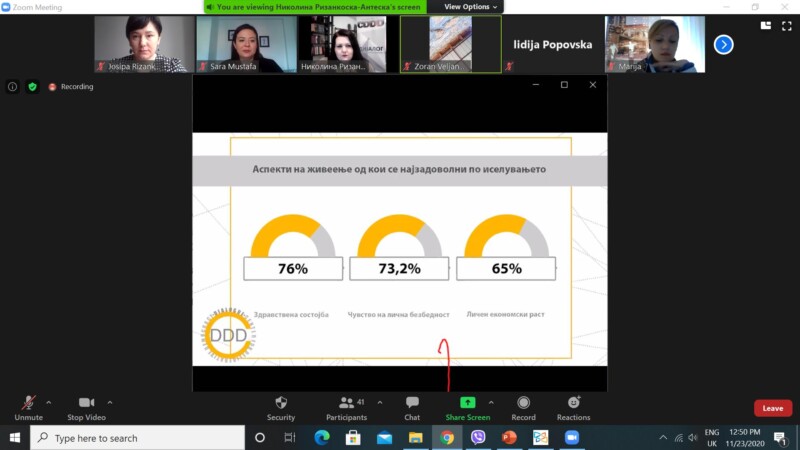The width and height of the screenshot is (800, 450).
Task: Click the green Share Screen icon
Action: [x=467, y=402]
